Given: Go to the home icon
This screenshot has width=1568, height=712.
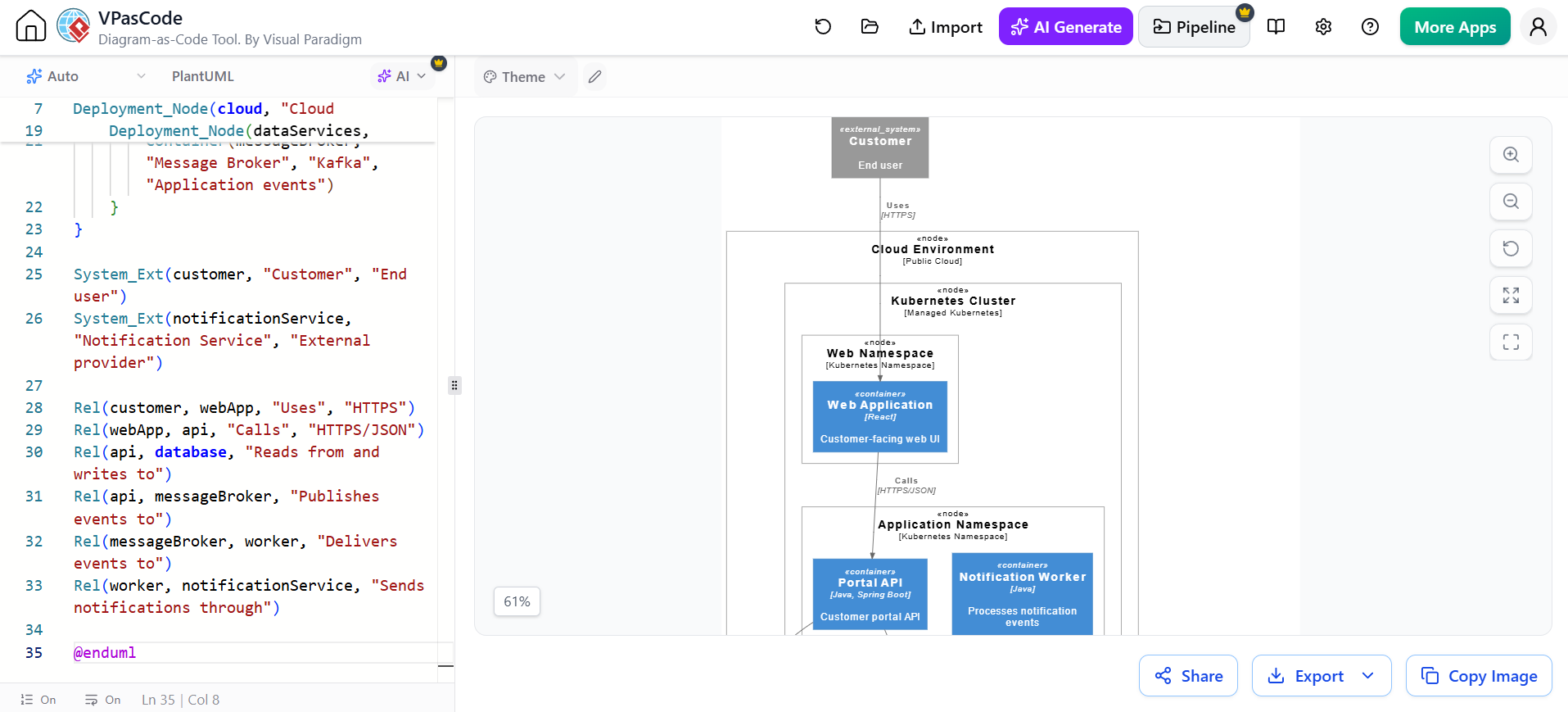Looking at the screenshot, I should coord(31,25).
